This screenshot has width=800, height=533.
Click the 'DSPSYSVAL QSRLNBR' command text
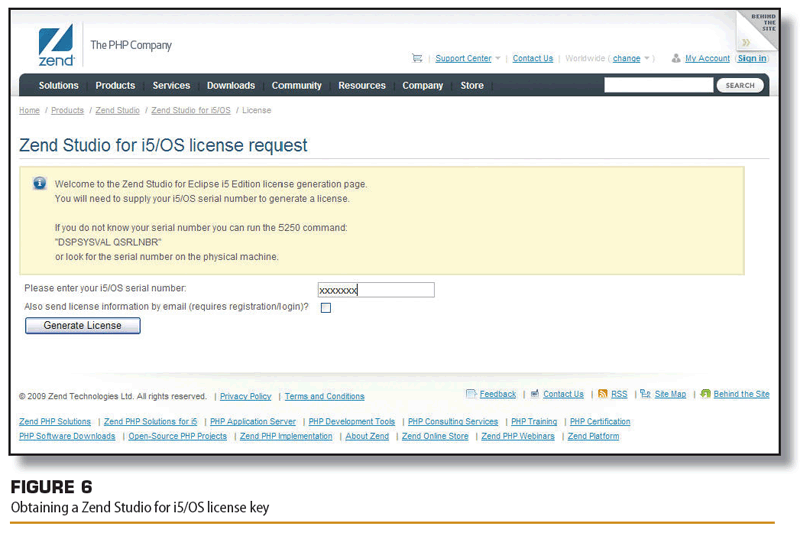tap(108, 242)
